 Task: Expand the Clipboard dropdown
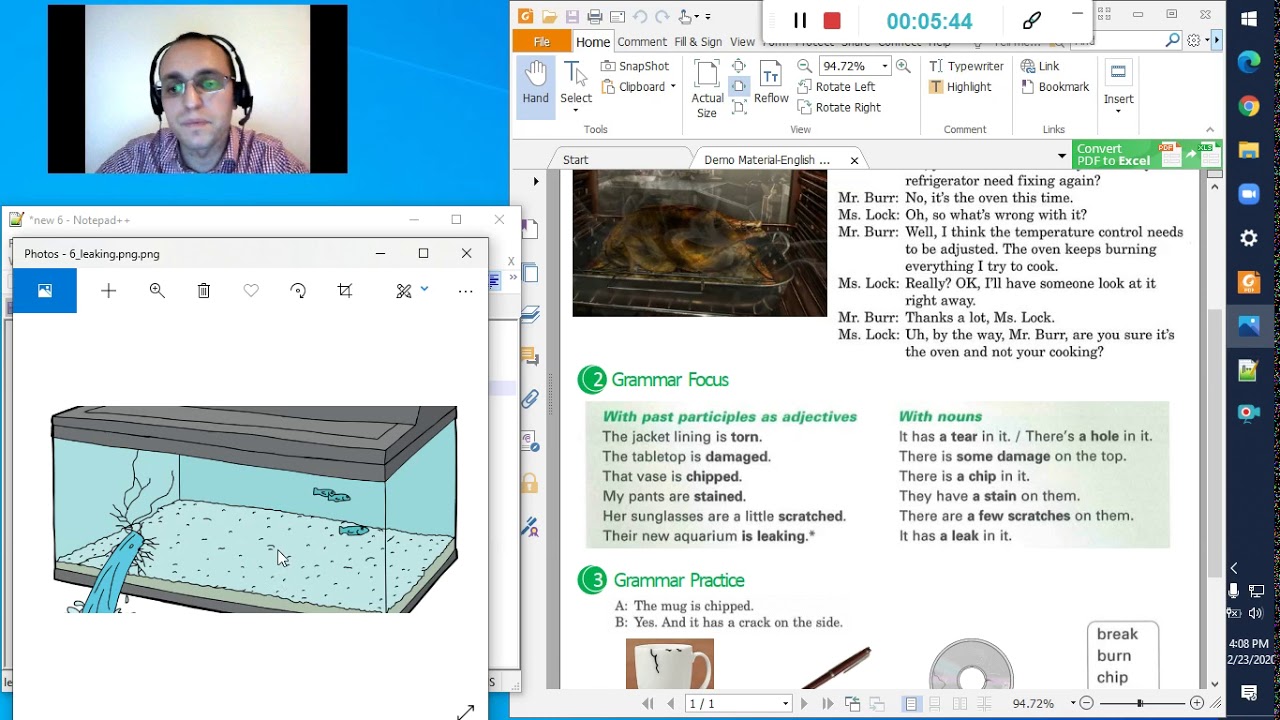[x=673, y=87]
